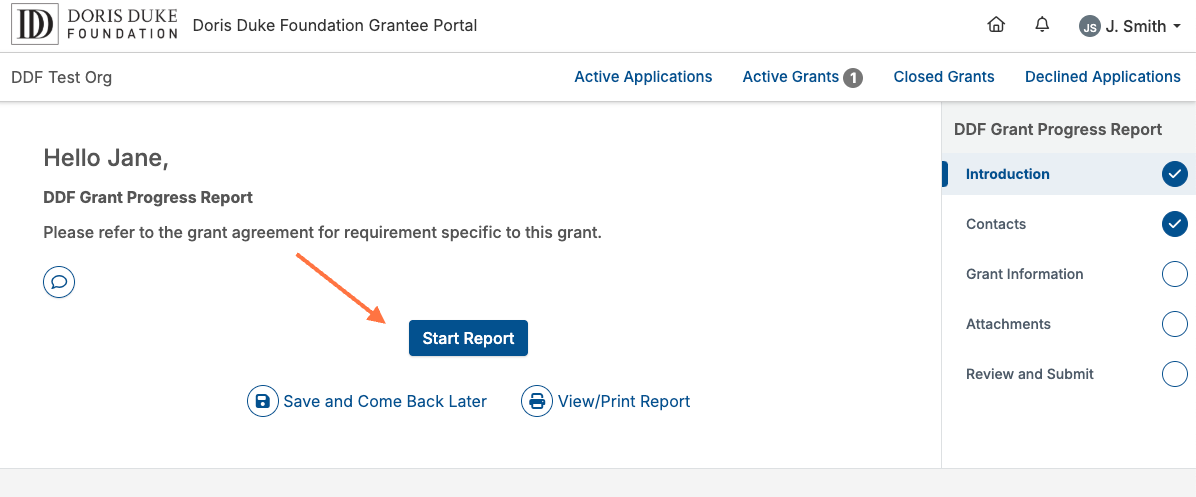Viewport: 1196px width, 497px height.
Task: Go to Active Applications tab
Action: (643, 77)
